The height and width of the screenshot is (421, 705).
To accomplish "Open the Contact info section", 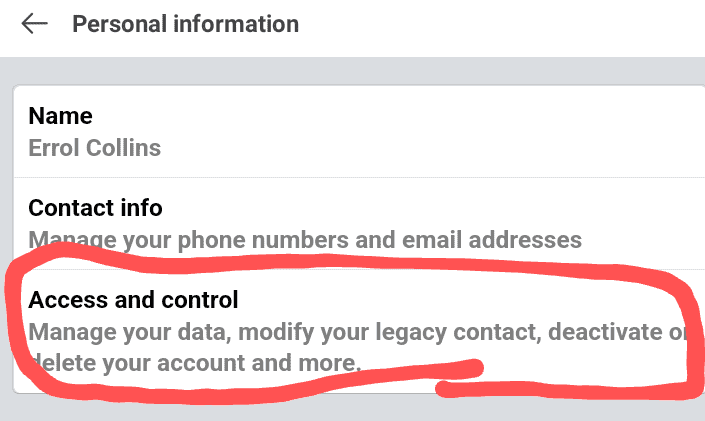I will pyautogui.click(x=359, y=224).
